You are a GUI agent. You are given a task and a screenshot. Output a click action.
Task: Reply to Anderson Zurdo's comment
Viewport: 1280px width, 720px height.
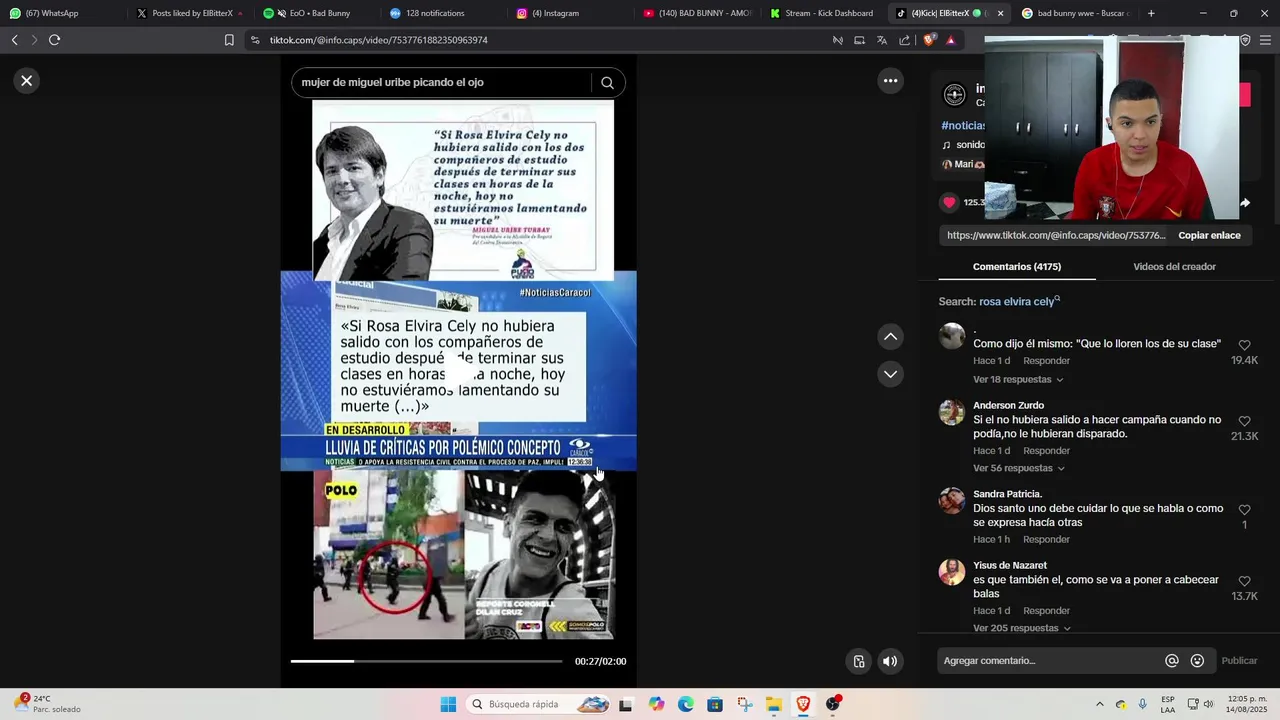tap(1046, 451)
